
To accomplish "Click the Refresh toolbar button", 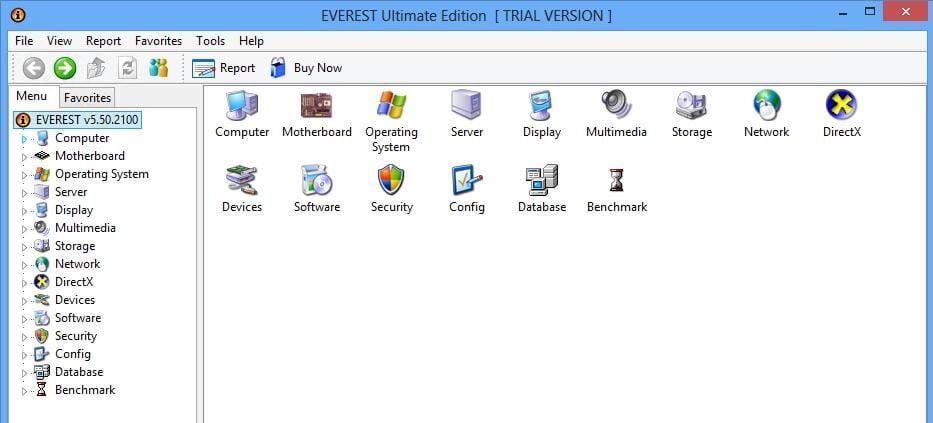I will tap(127, 68).
